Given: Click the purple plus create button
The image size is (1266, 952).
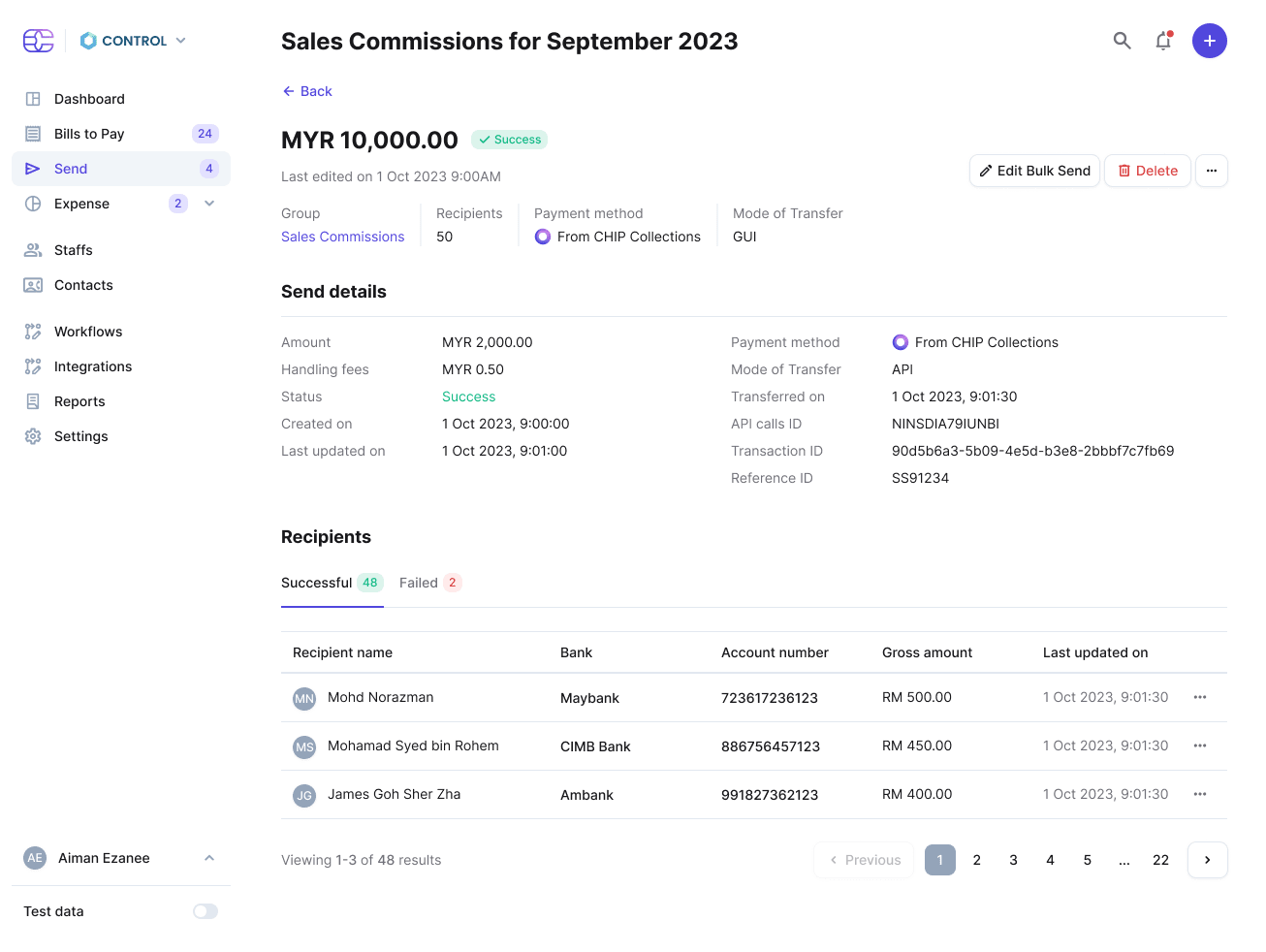Looking at the screenshot, I should [1209, 41].
